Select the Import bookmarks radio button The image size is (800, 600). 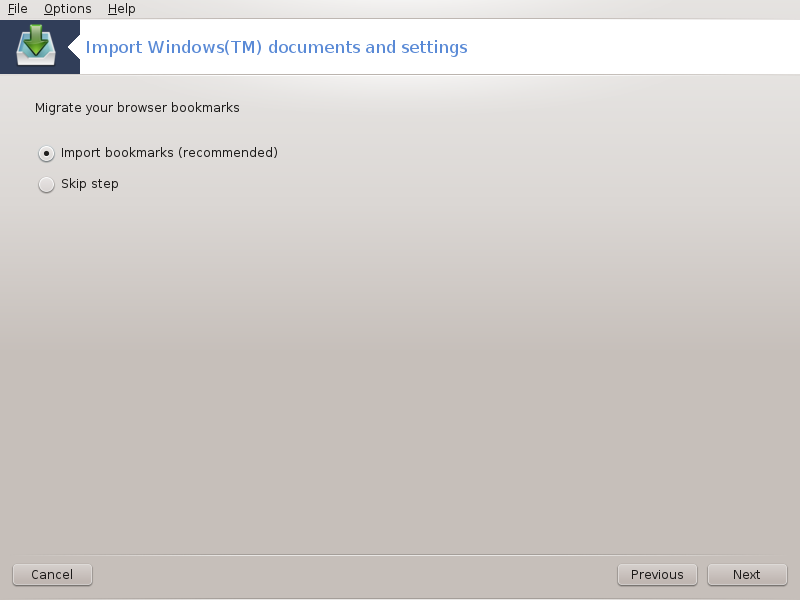pyautogui.click(x=46, y=153)
